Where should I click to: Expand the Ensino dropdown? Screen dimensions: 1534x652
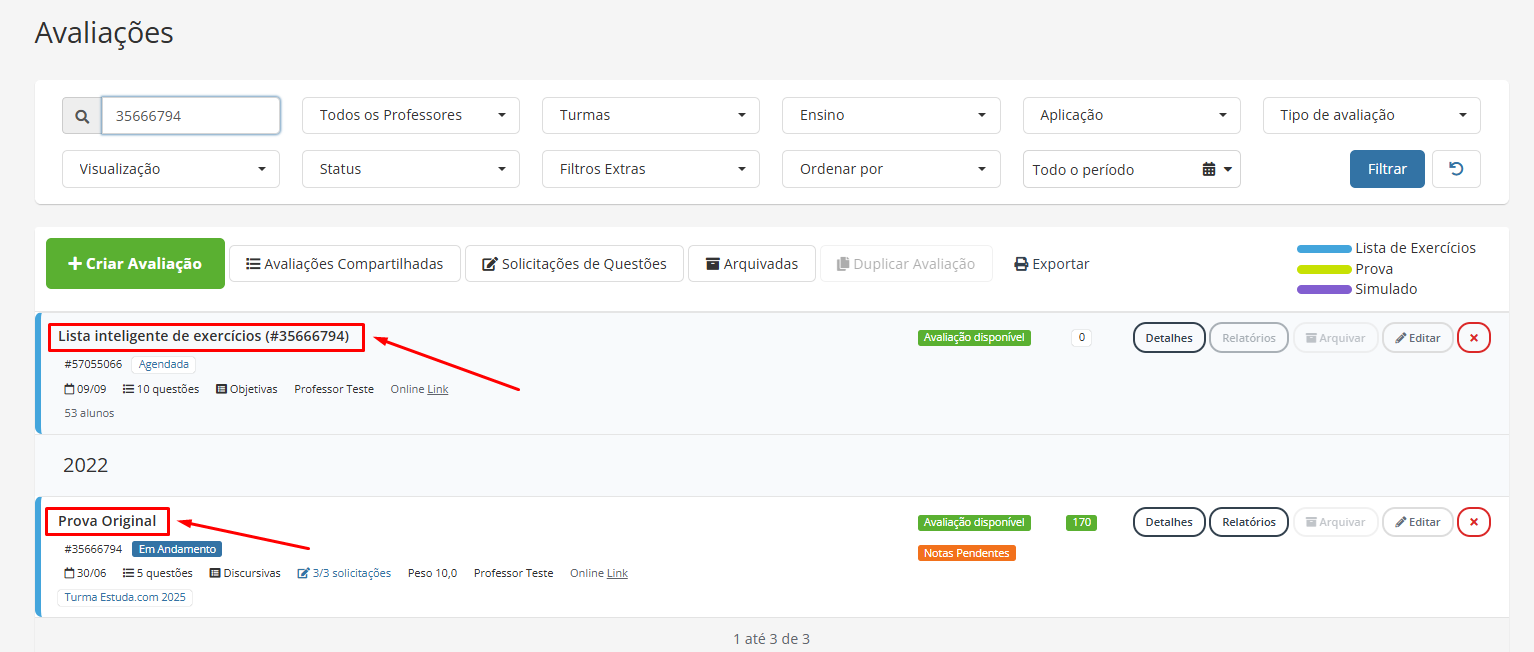point(891,116)
